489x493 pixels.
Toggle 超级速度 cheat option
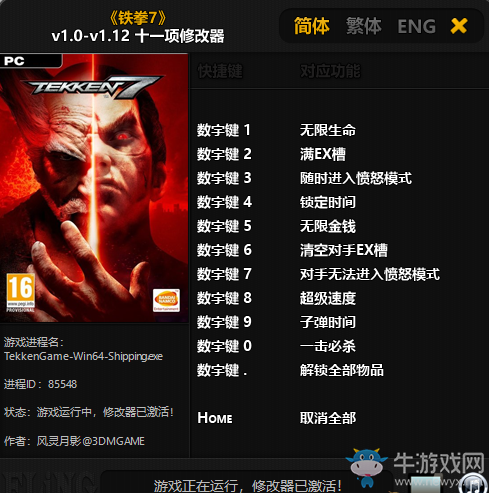(x=328, y=298)
